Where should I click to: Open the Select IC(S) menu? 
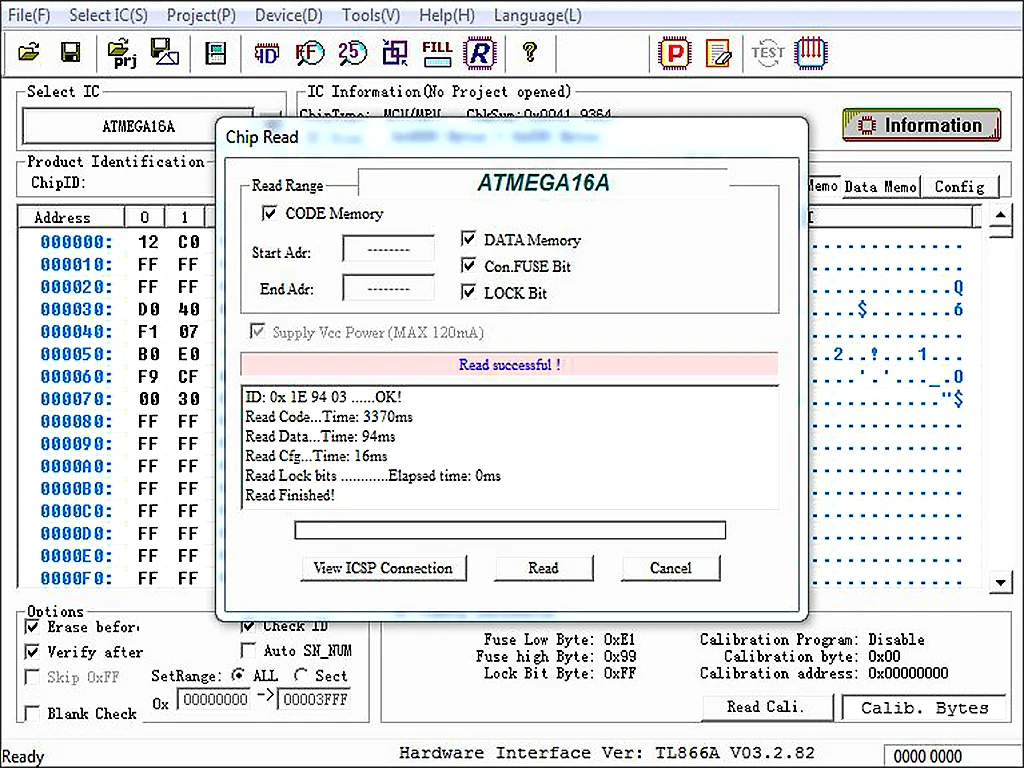108,15
